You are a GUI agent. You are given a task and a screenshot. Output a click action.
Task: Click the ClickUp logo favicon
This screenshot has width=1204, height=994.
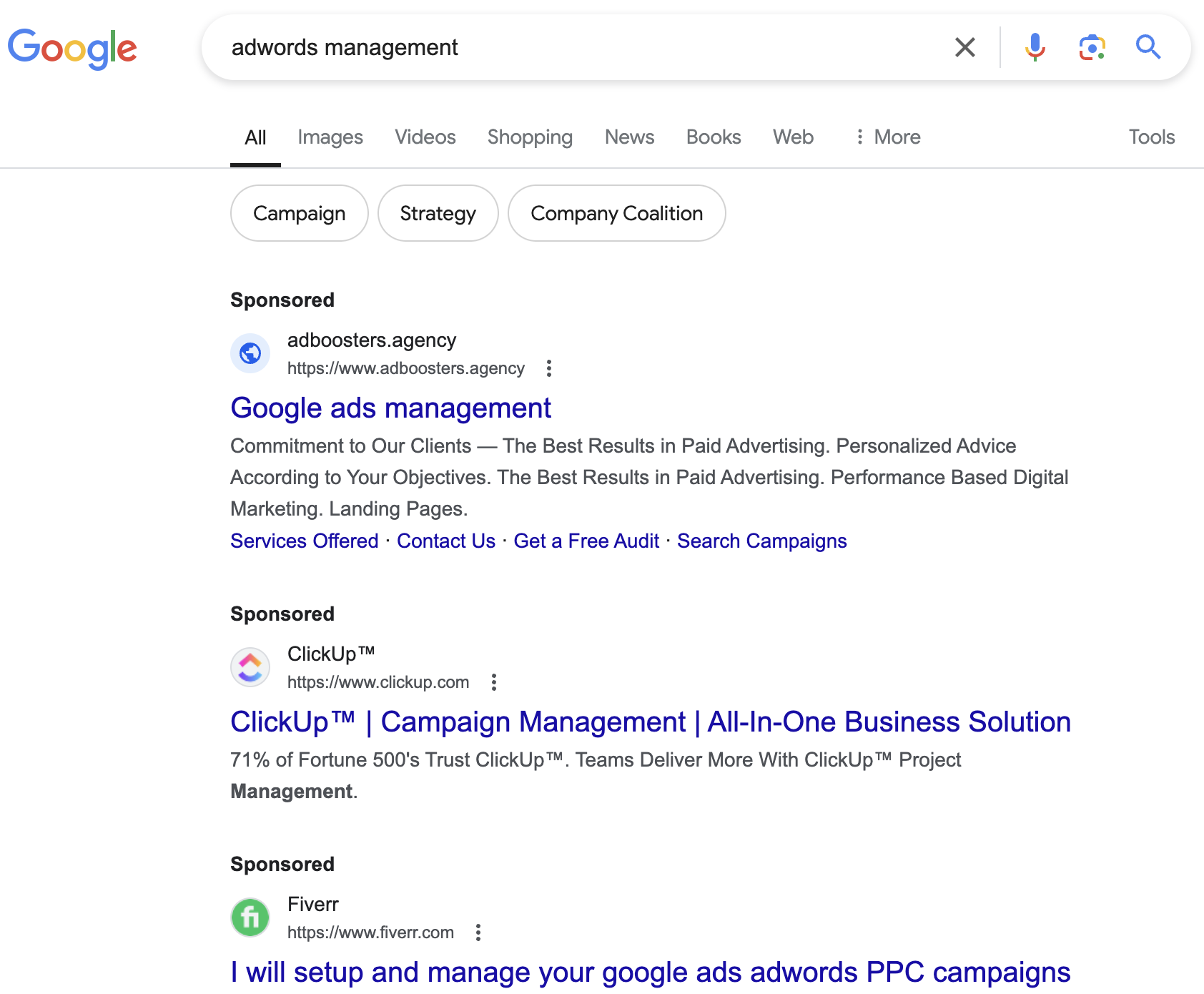pyautogui.click(x=250, y=667)
